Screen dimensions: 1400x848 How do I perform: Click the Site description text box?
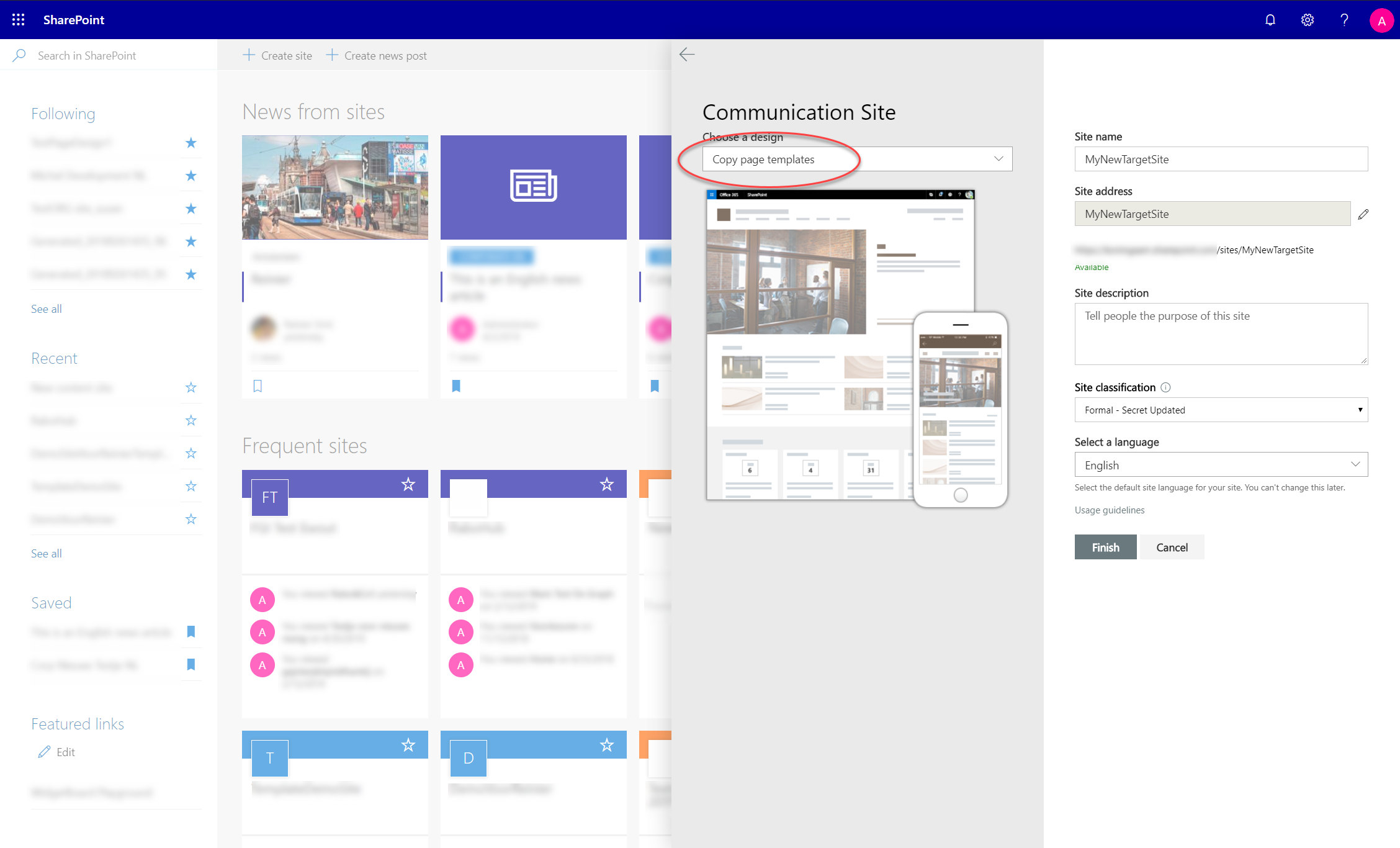click(x=1220, y=334)
